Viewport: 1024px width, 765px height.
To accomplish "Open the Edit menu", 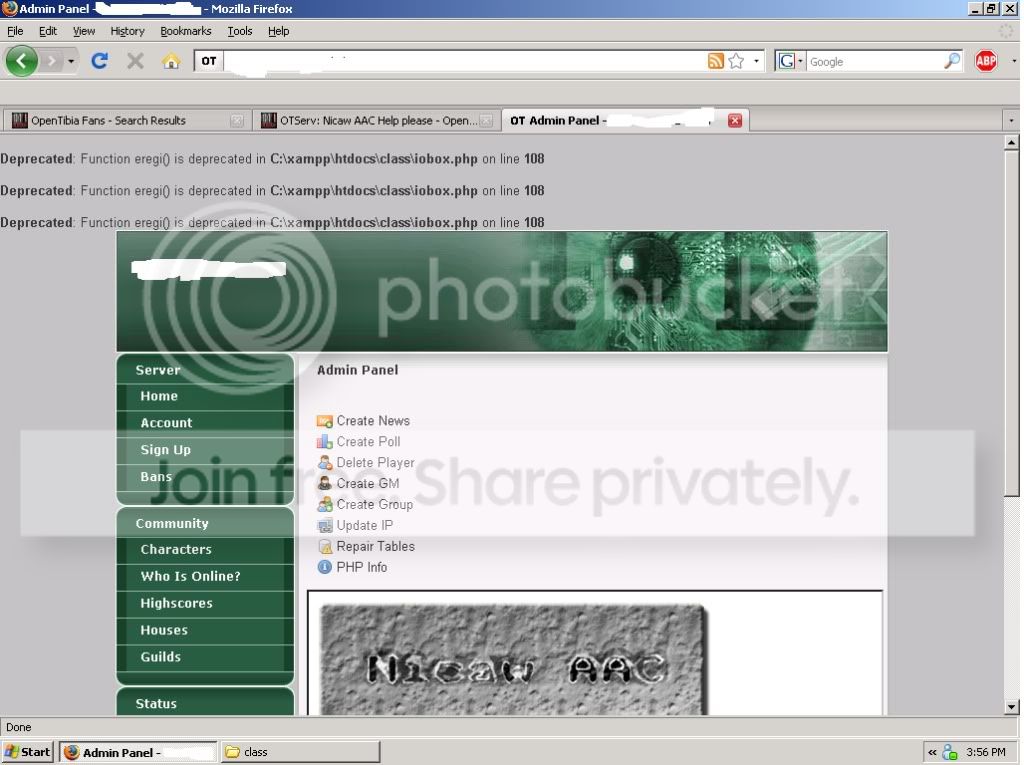I will 48,31.
